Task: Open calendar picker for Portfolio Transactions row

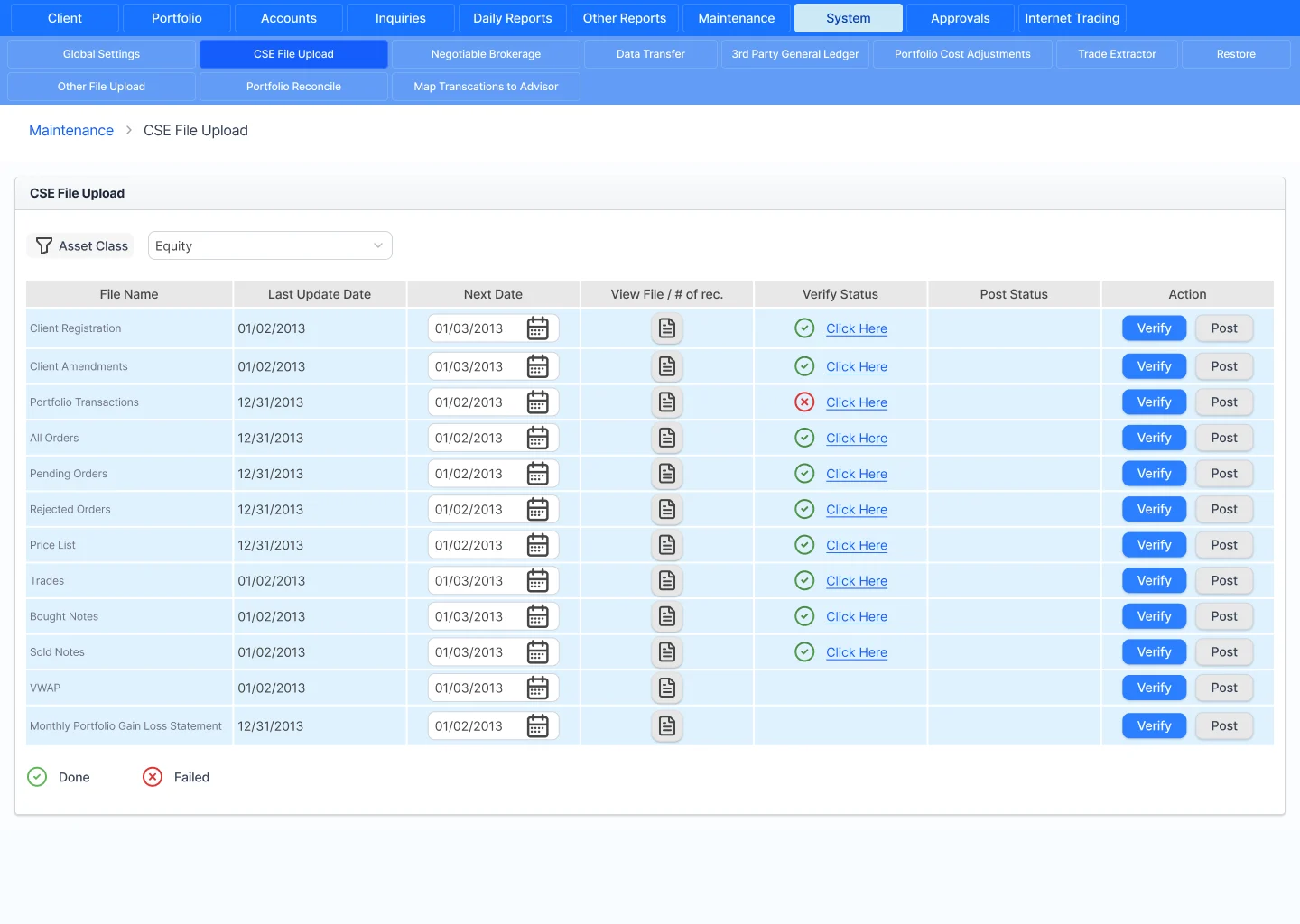Action: (x=537, y=402)
